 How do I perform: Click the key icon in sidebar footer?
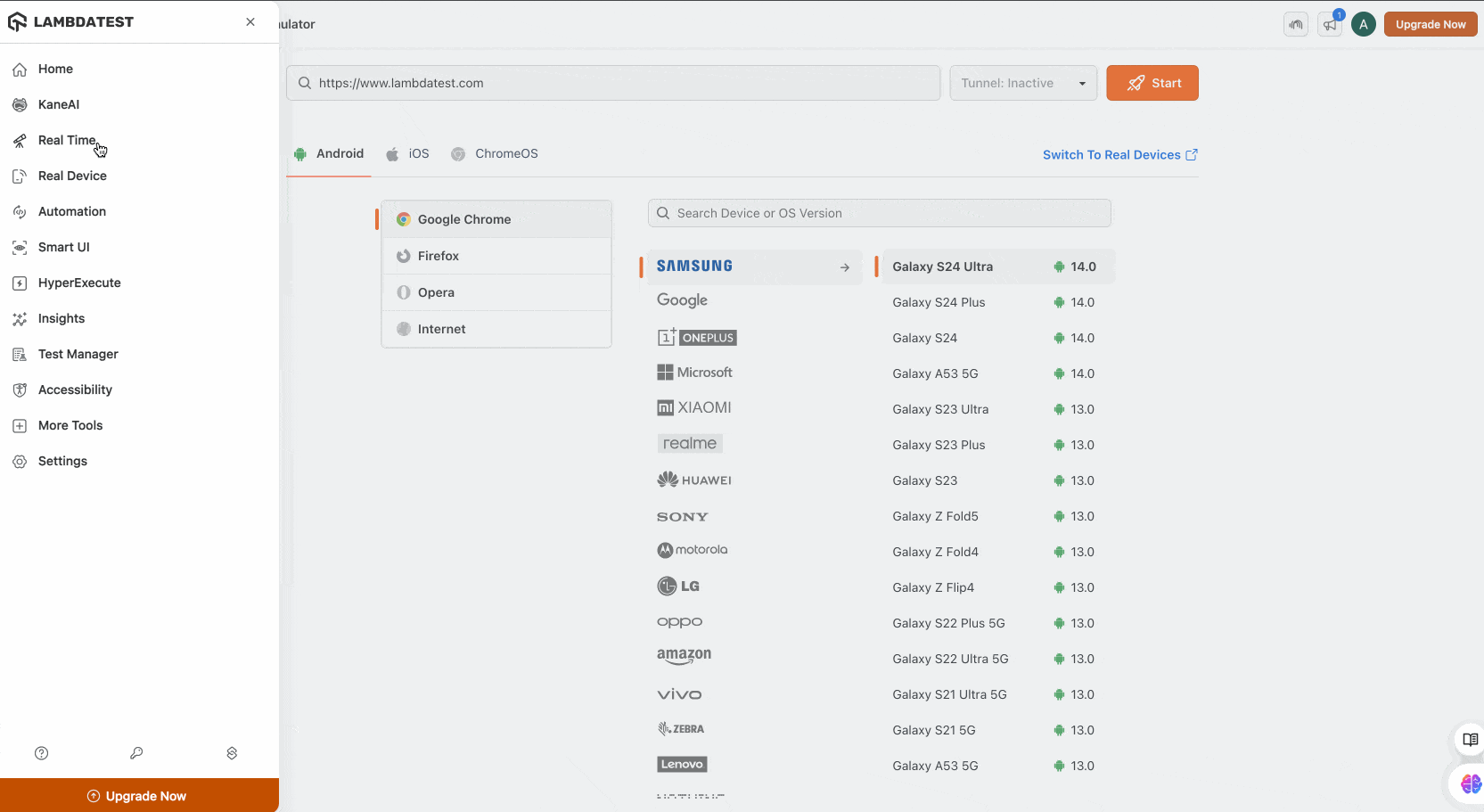click(x=136, y=753)
